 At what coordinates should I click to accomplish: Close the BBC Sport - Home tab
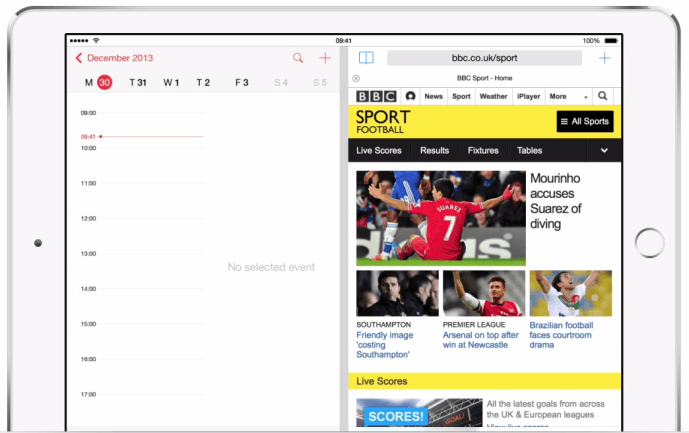[x=356, y=78]
